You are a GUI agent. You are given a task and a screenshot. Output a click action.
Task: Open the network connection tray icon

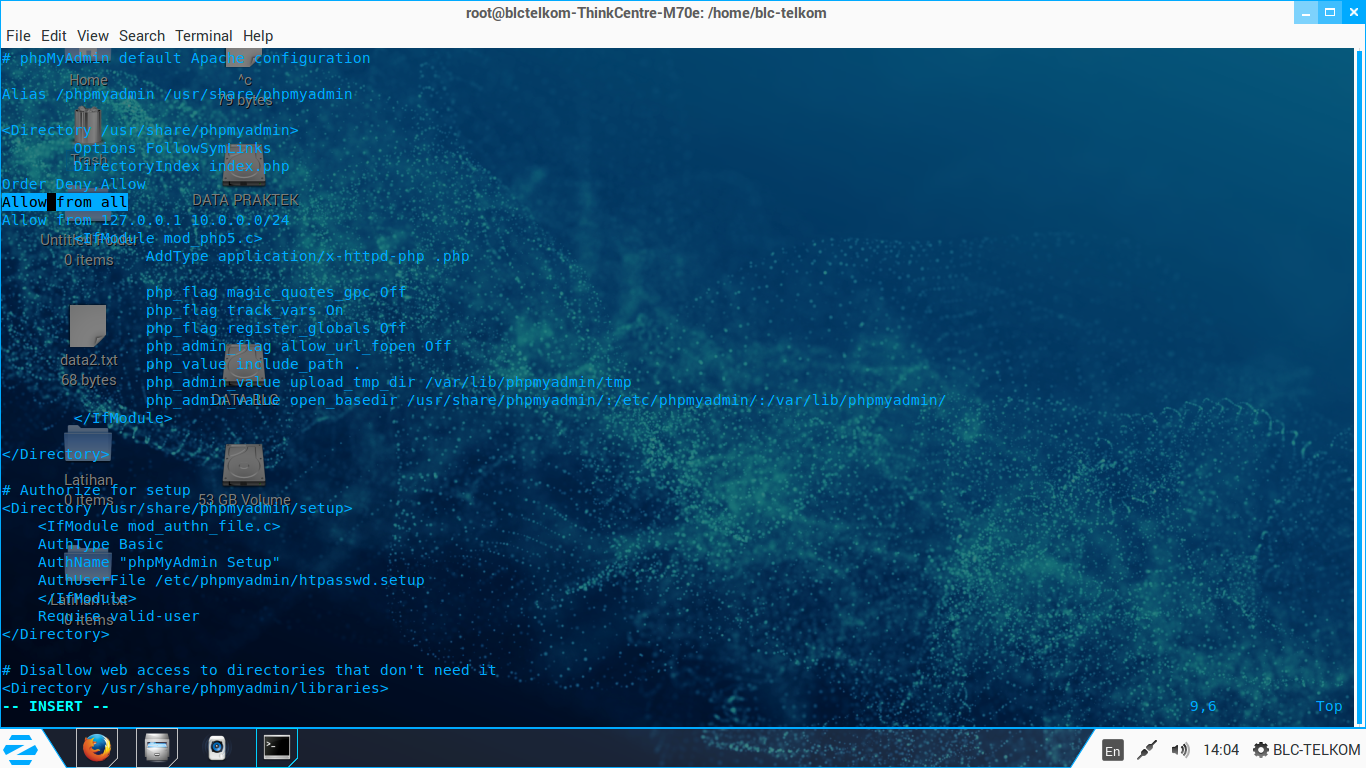tap(1147, 750)
